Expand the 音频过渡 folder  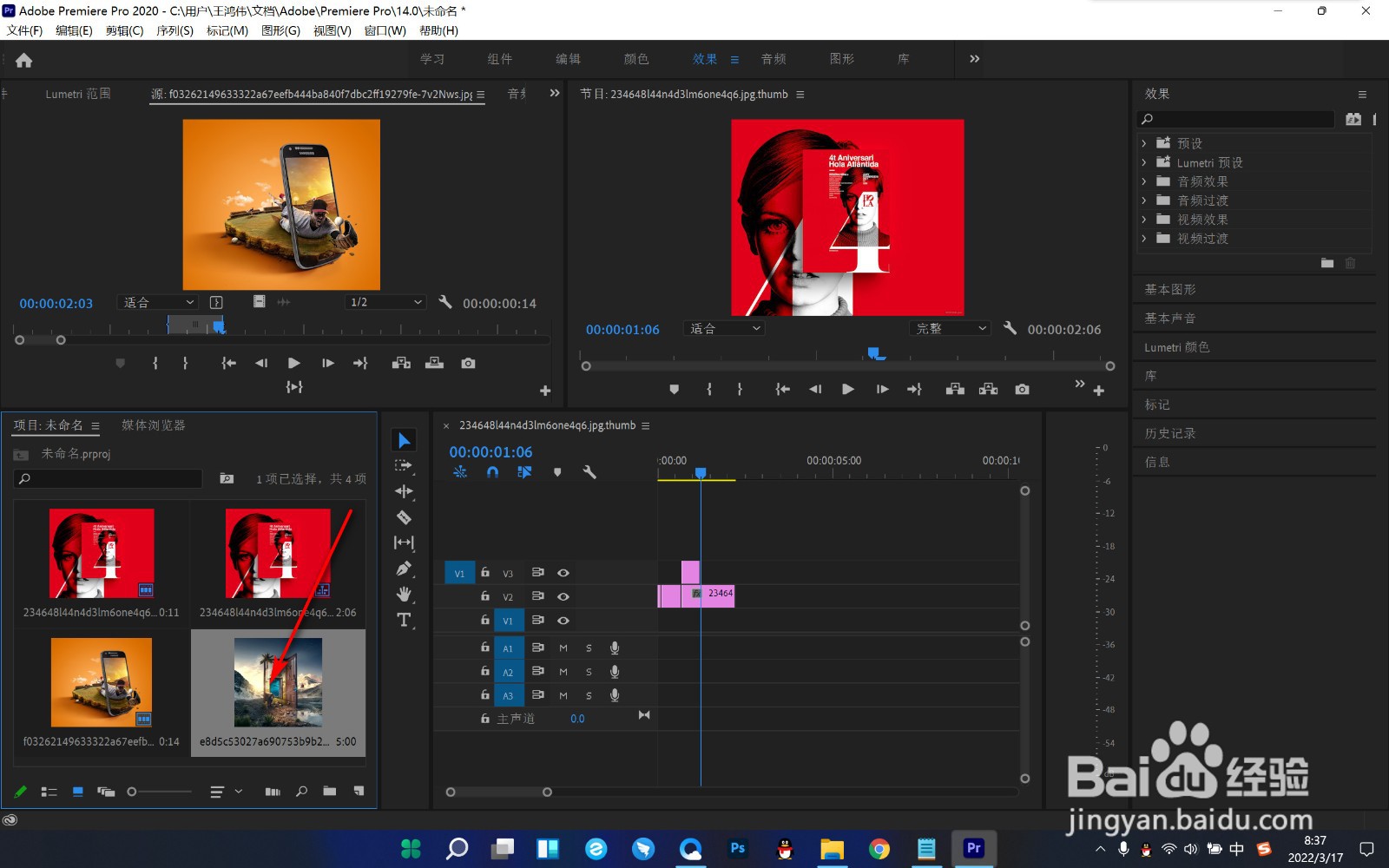coord(1144,201)
